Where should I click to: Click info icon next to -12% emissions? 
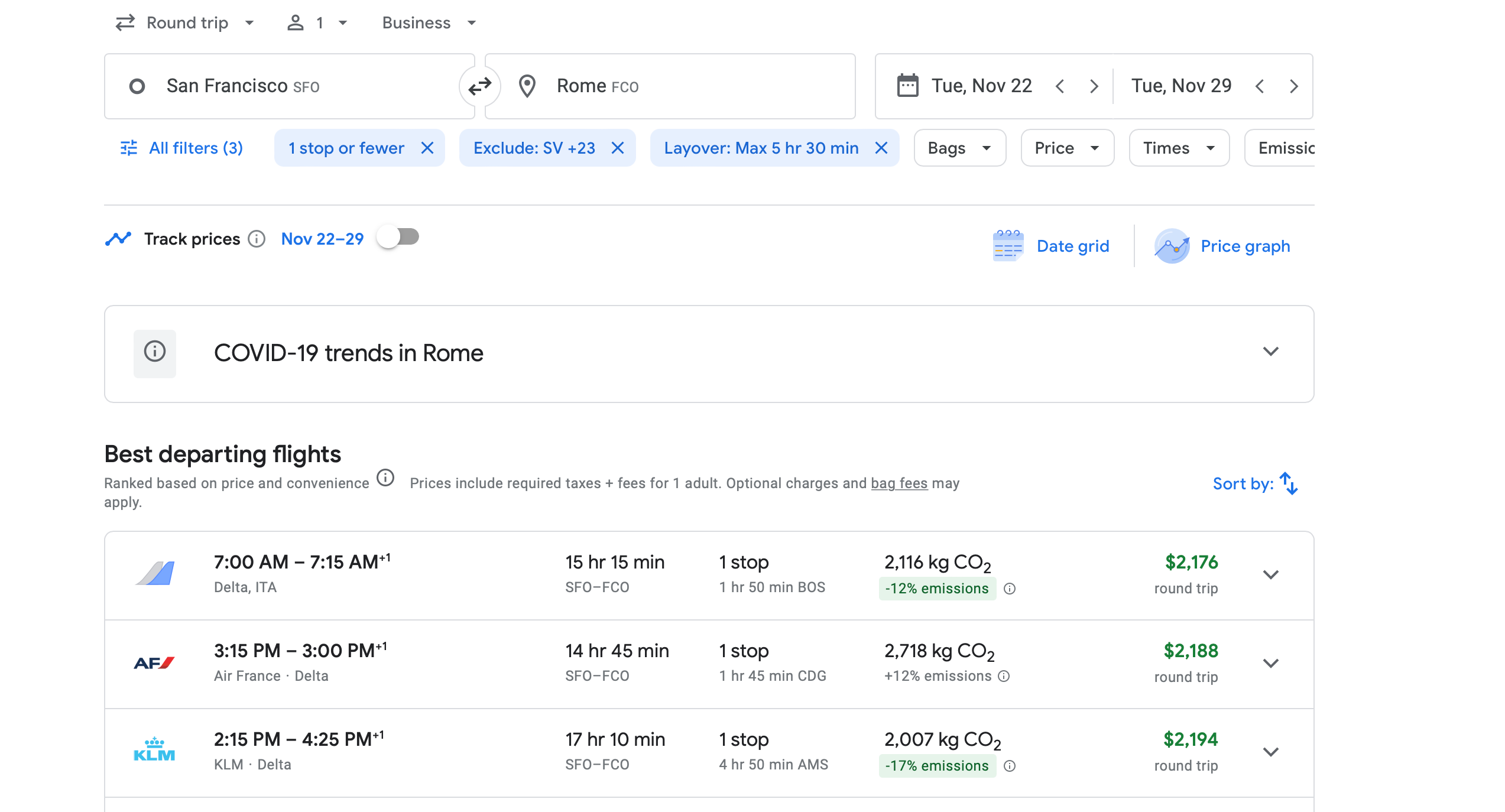point(1010,589)
